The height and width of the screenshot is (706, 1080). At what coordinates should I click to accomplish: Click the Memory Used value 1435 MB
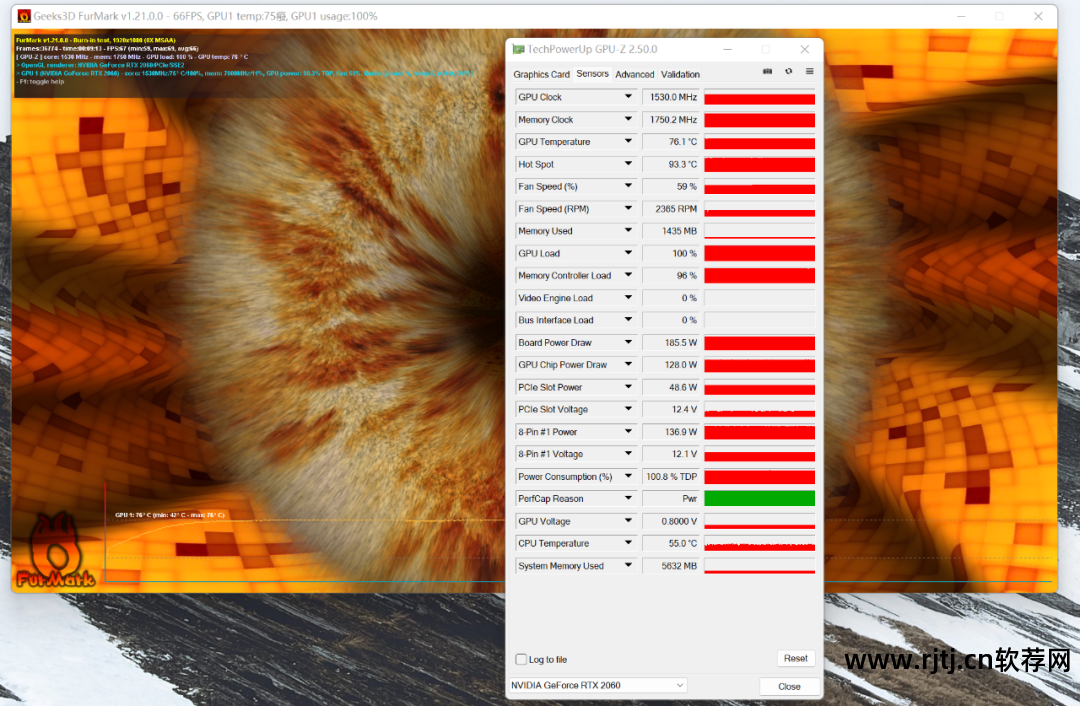pyautogui.click(x=679, y=231)
